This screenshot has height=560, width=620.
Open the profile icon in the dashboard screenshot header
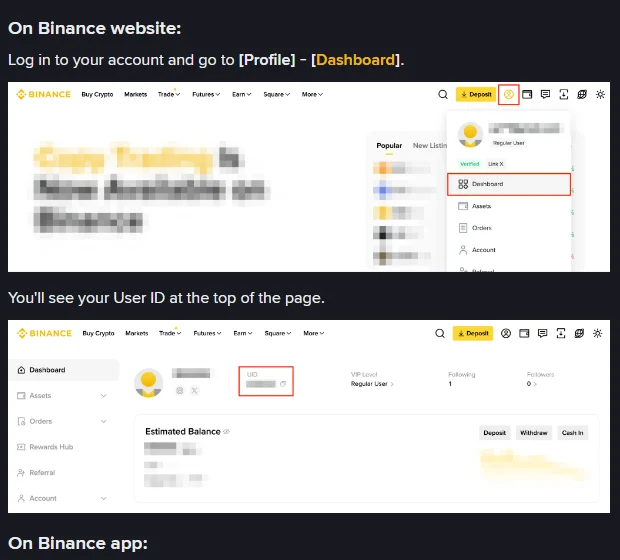(x=506, y=333)
